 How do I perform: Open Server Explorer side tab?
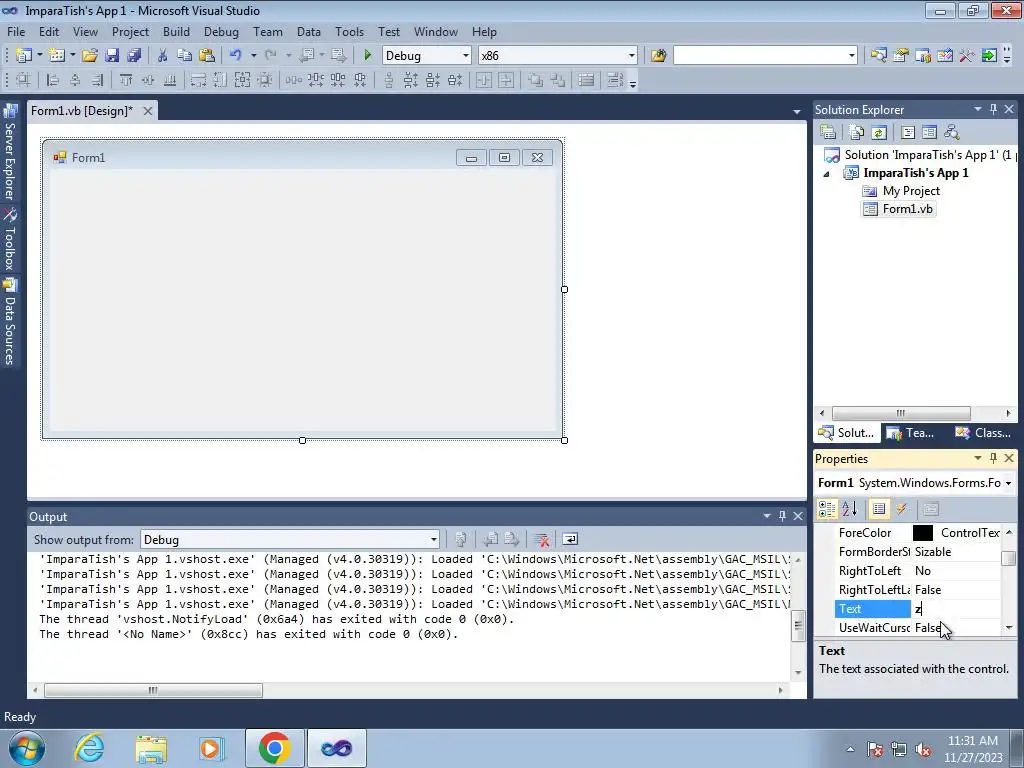10,152
